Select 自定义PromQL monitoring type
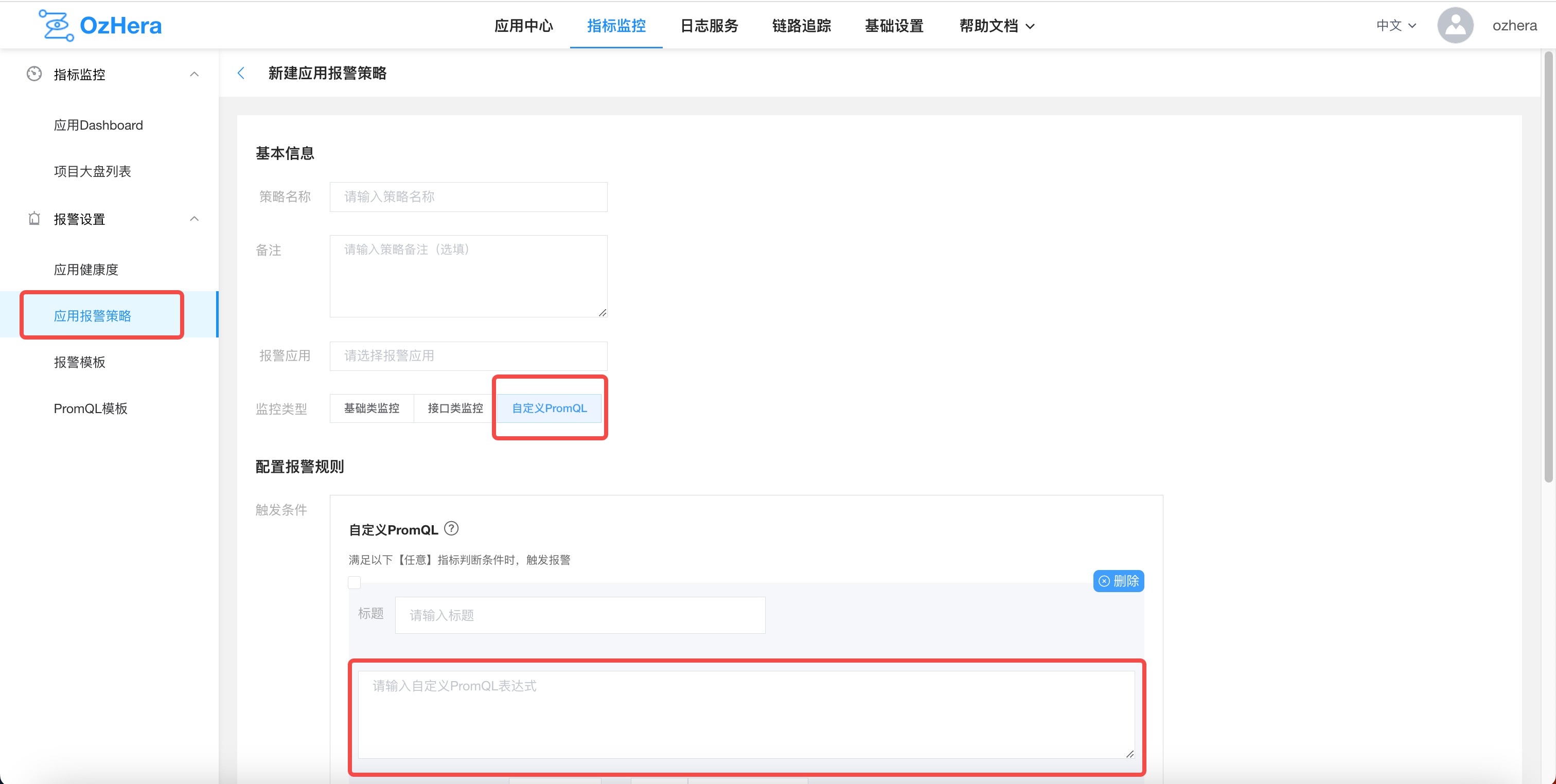Image resolution: width=1556 pixels, height=784 pixels. pos(549,408)
